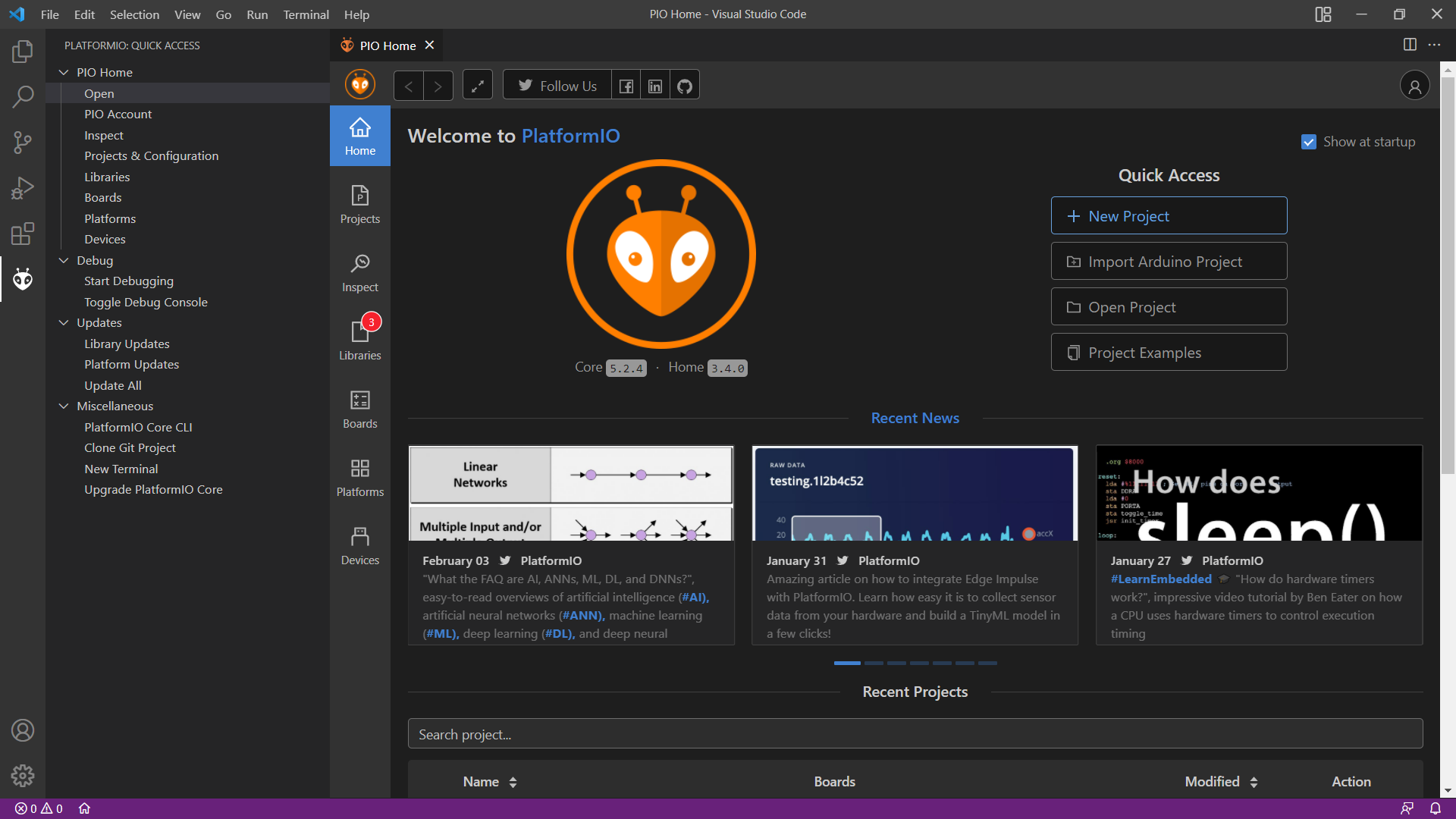Click the PlatformIO Home status bar icon

tap(85, 808)
